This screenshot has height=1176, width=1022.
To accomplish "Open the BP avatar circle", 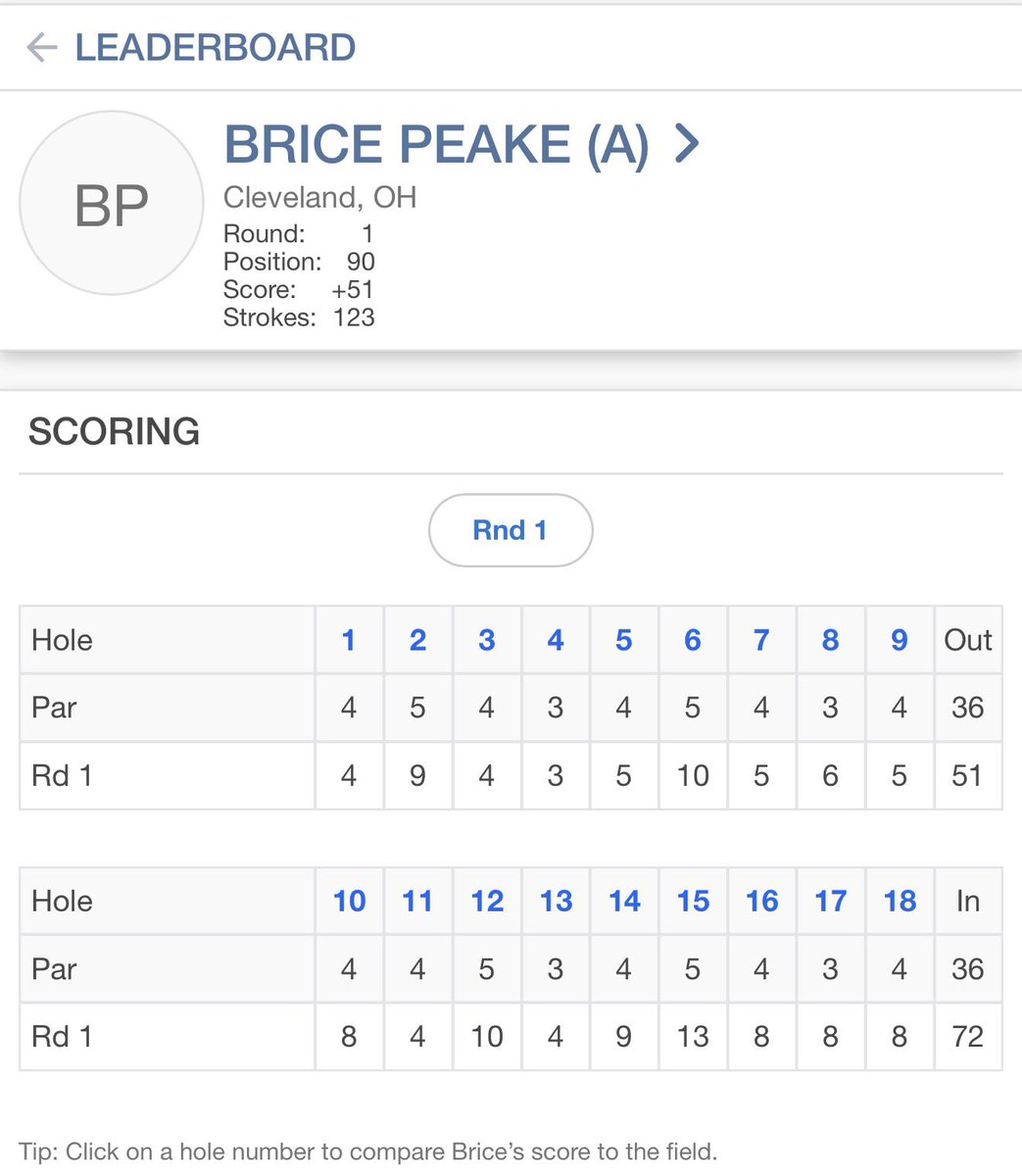I will pyautogui.click(x=112, y=204).
